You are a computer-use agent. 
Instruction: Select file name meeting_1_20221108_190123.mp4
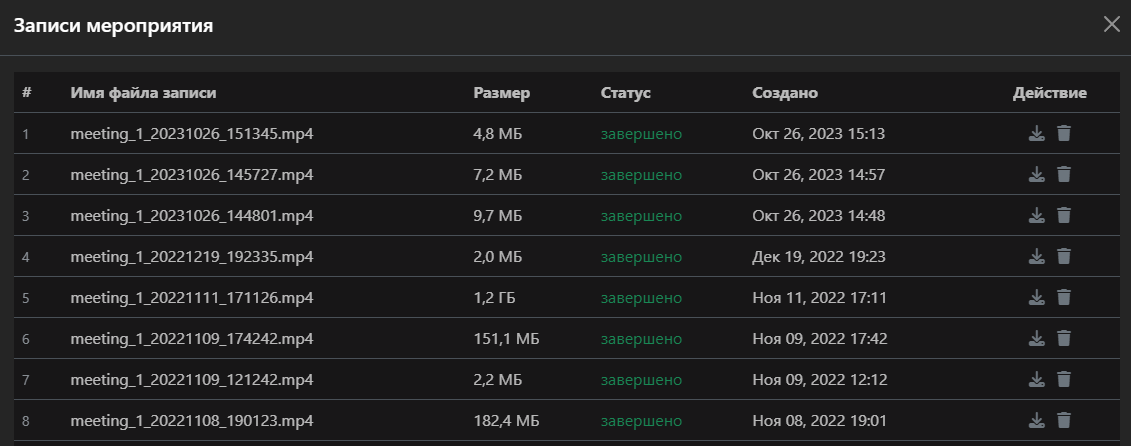click(192, 420)
